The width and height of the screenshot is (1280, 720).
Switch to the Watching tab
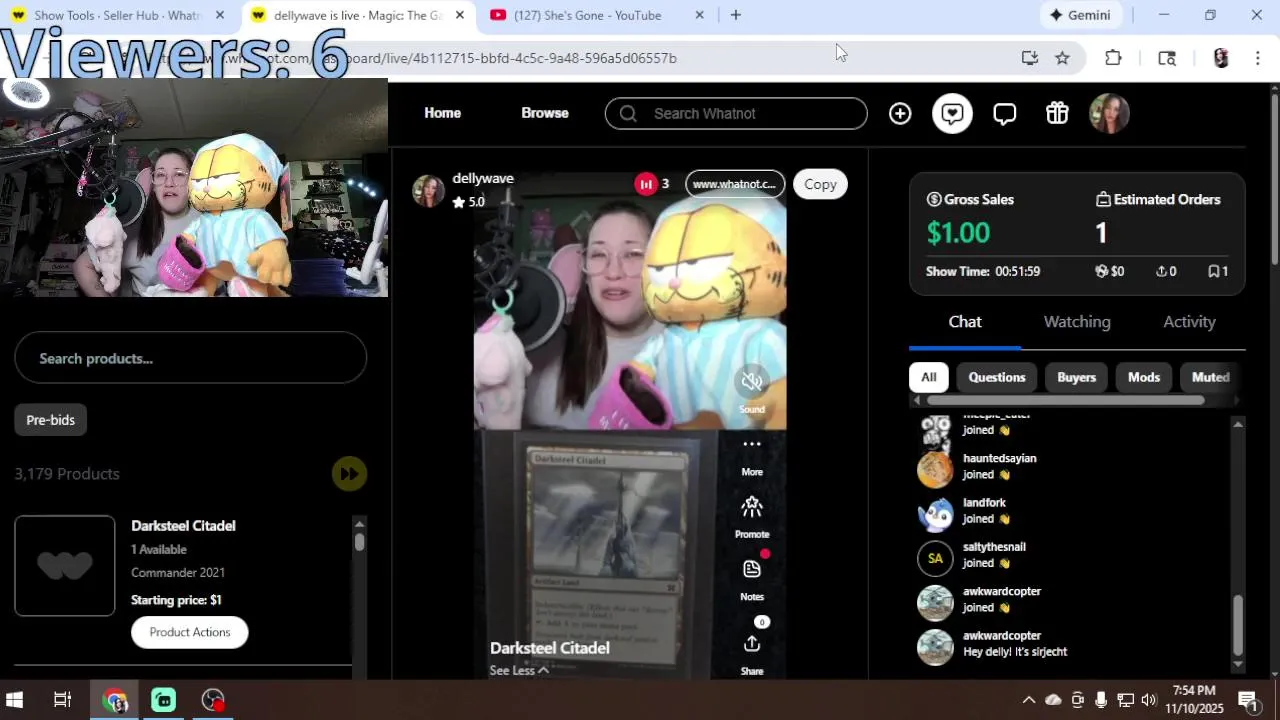[1077, 322]
